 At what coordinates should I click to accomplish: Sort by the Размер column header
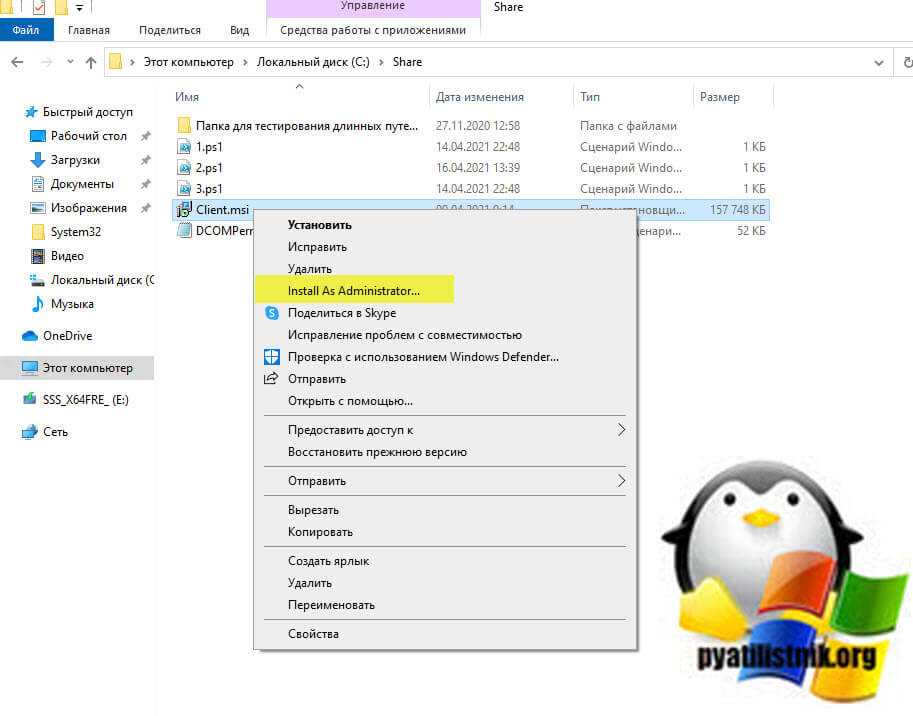coord(719,97)
